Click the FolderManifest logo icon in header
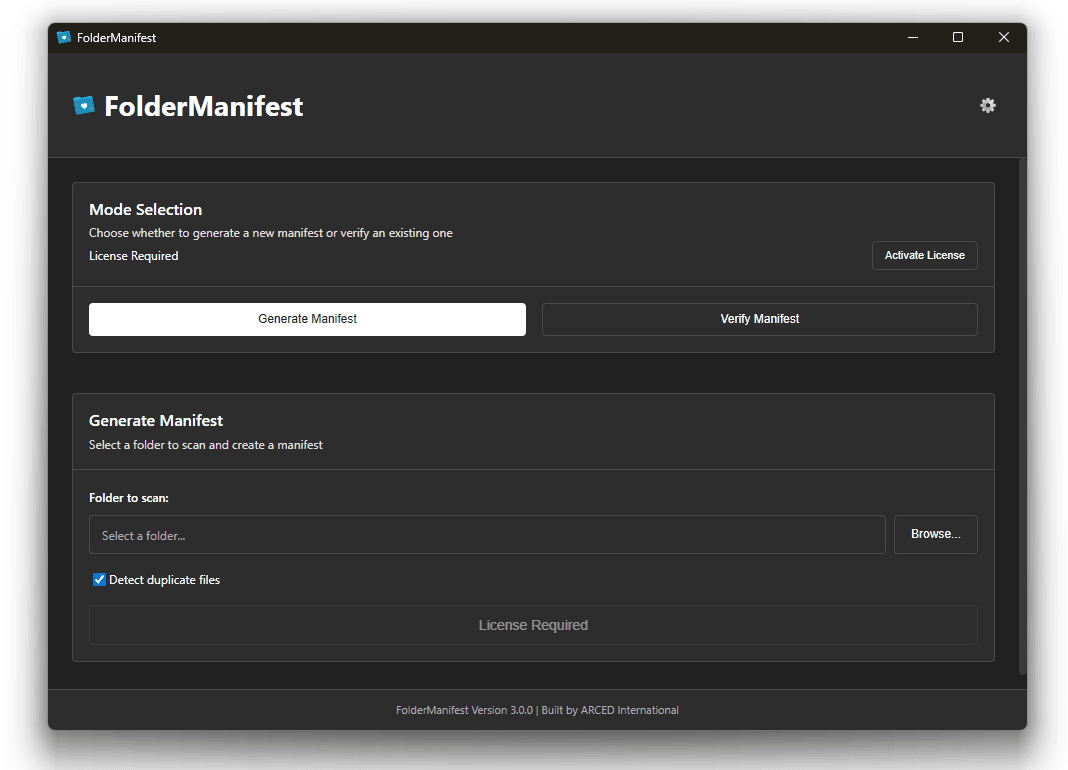1068x770 pixels. tap(84, 105)
